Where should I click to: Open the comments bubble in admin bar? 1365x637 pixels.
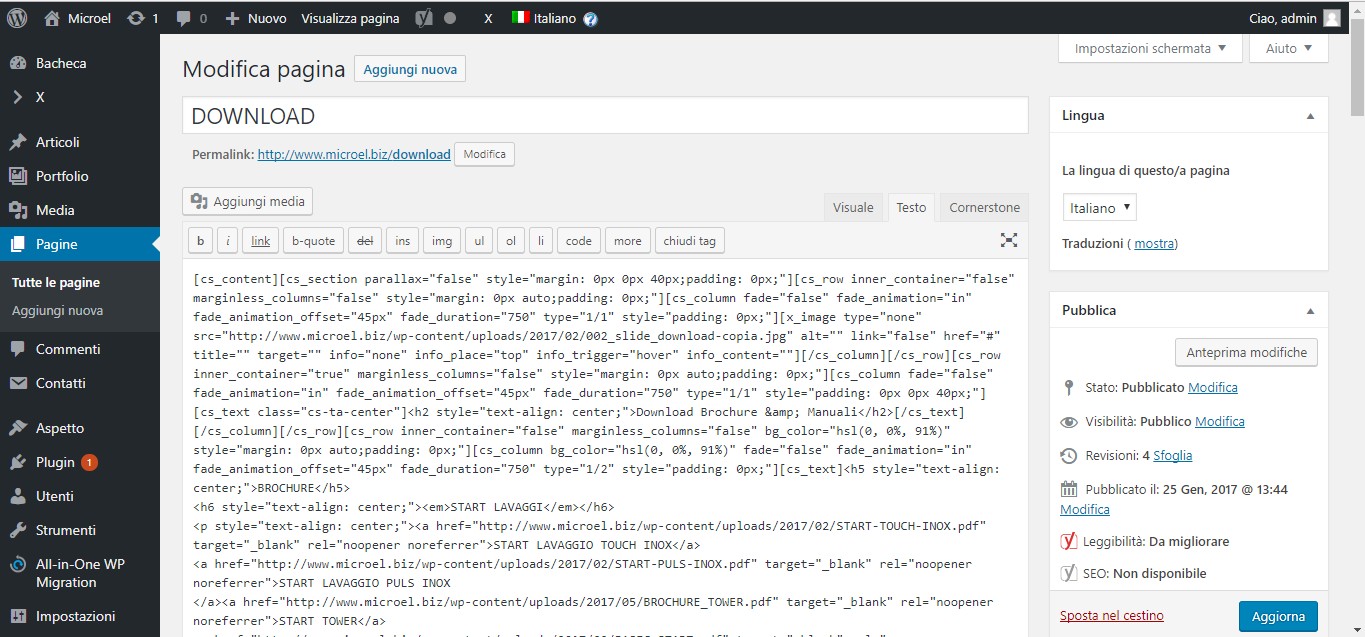tap(184, 18)
